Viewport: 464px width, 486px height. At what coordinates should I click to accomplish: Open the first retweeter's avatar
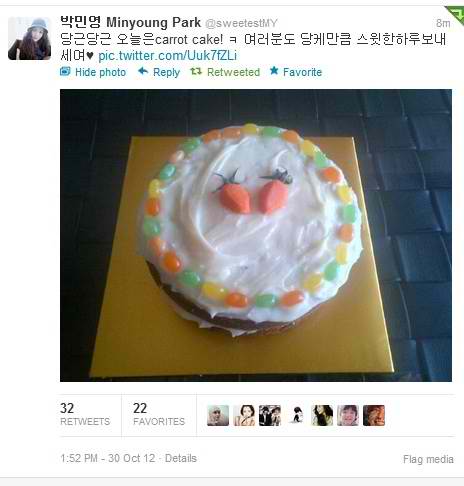pyautogui.click(x=218, y=415)
